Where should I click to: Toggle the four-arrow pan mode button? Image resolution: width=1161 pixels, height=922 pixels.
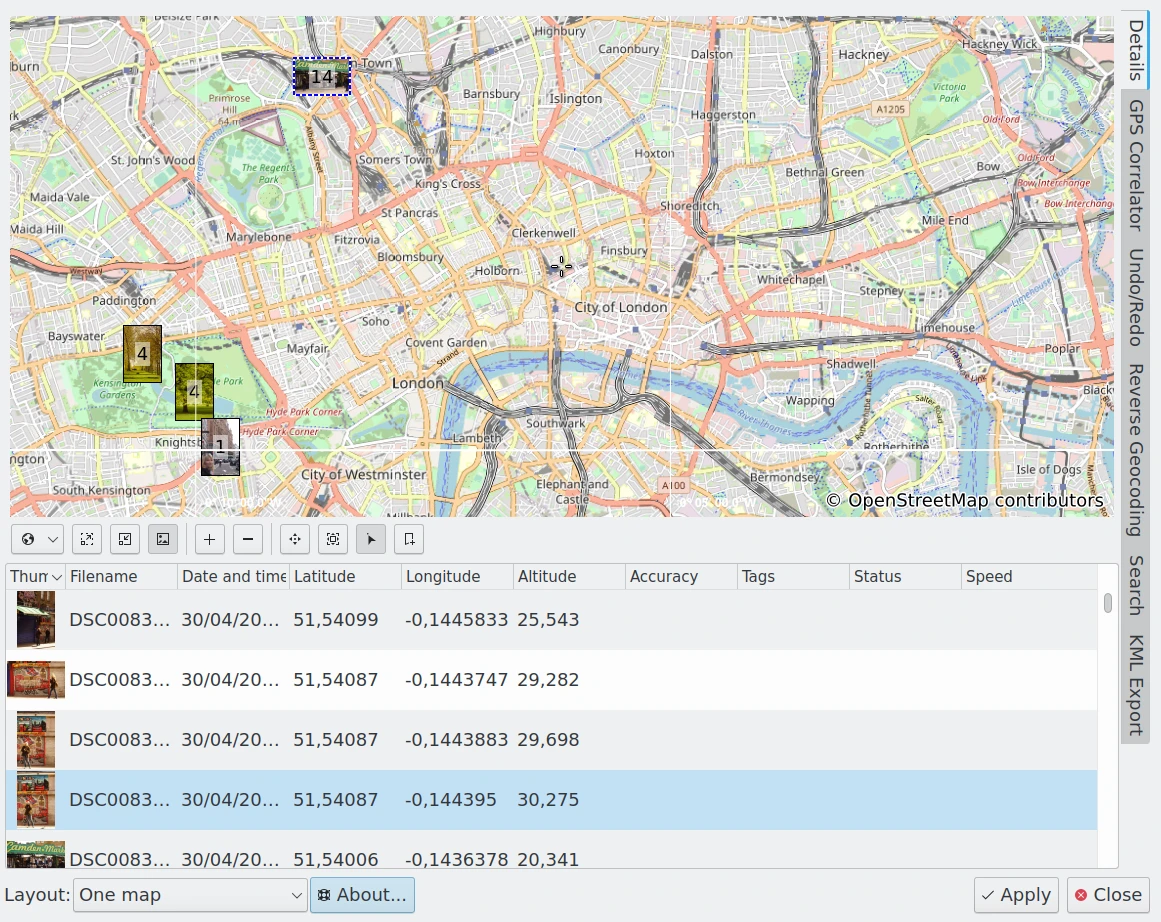point(295,540)
